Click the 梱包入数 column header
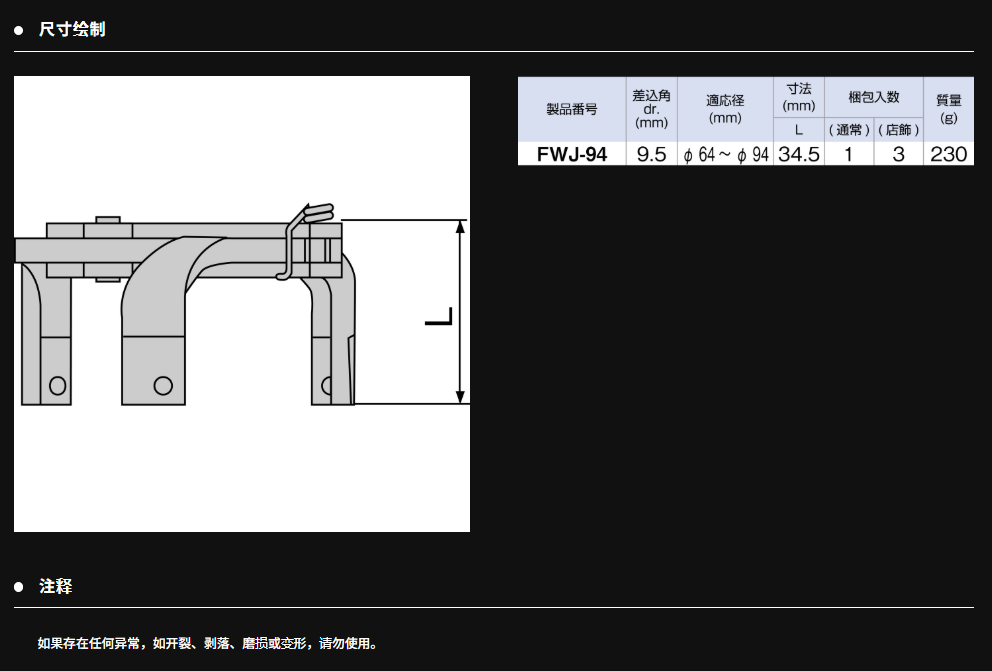 (873, 97)
